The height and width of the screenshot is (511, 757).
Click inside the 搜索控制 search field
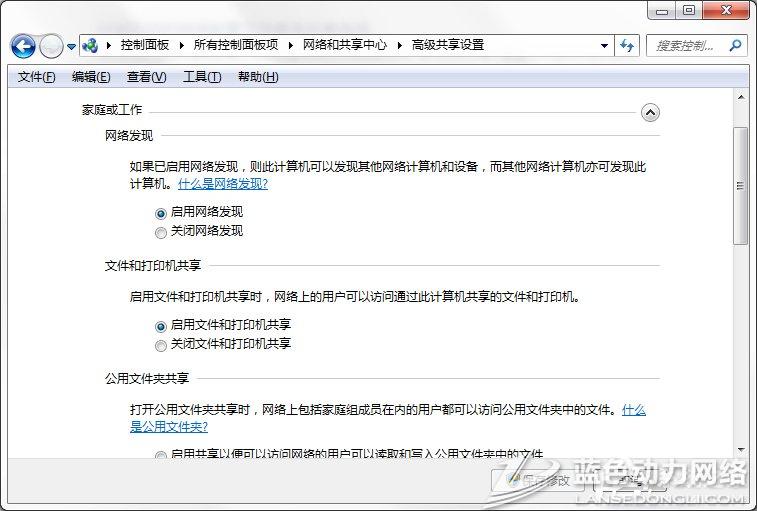coord(687,45)
